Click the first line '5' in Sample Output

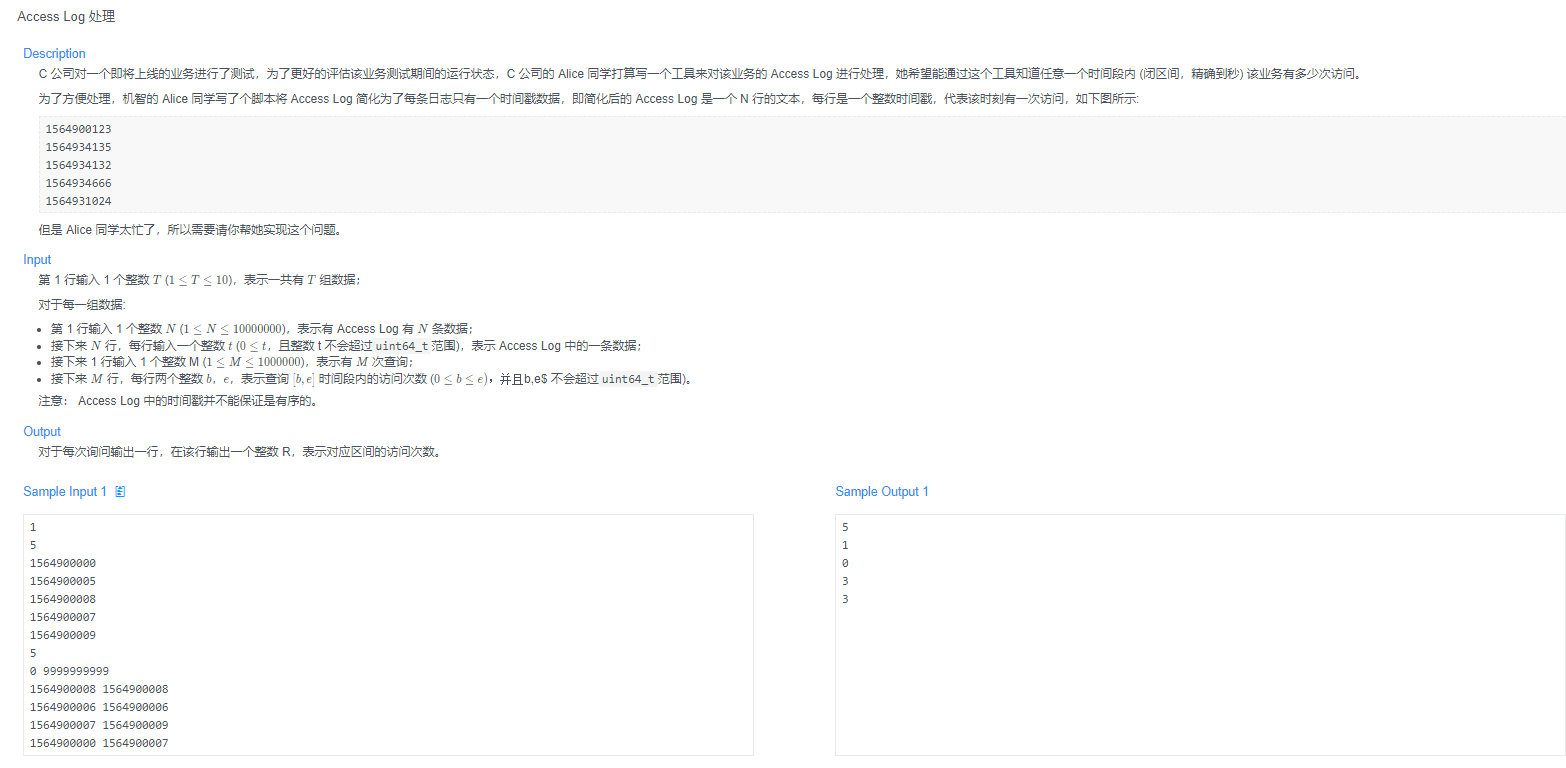click(x=845, y=527)
